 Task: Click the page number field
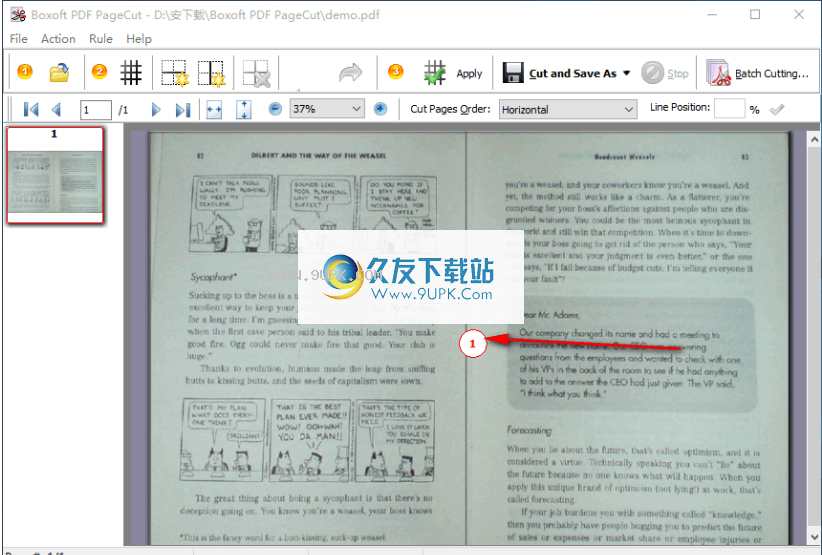95,110
